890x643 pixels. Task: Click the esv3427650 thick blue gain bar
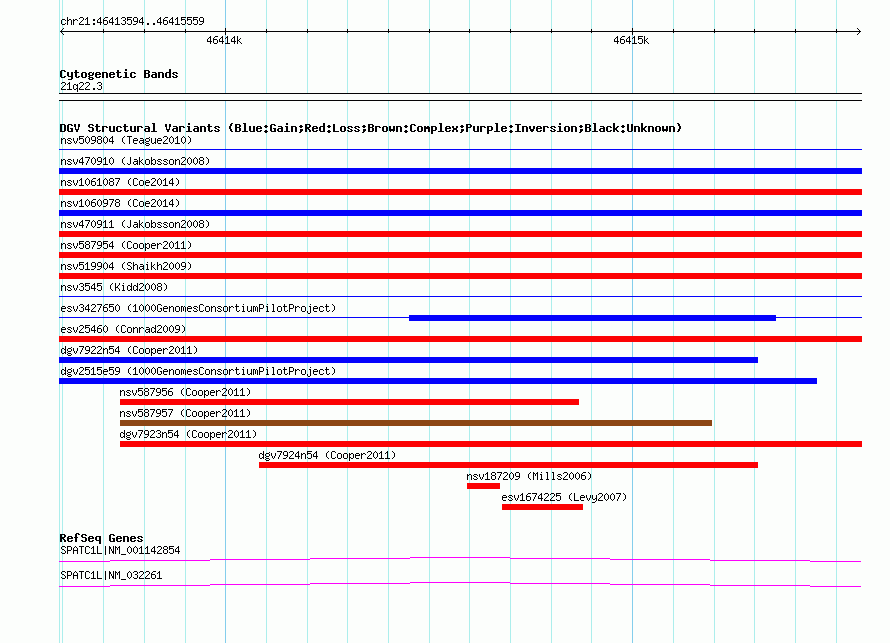(x=592, y=318)
